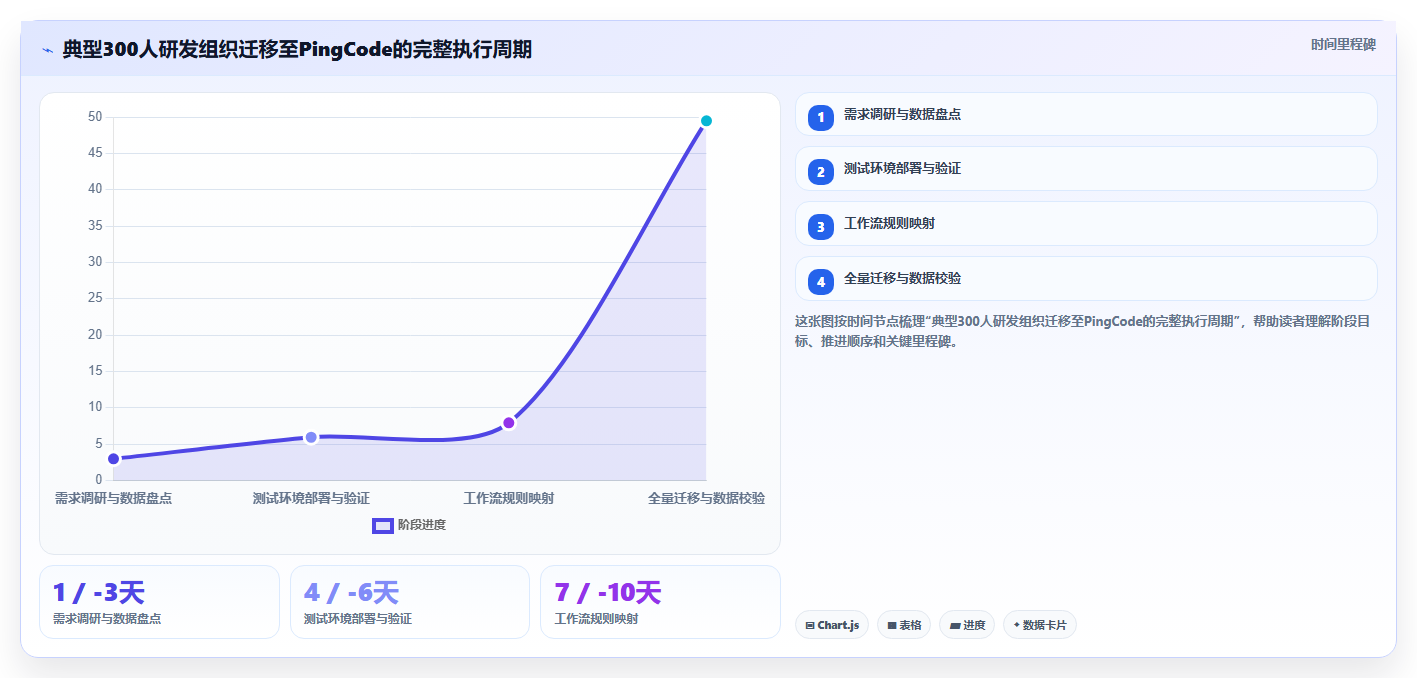Viewport: 1417px width, 678px height.
Task: Click the purple chart point at 工作流规则映射
Action: [509, 423]
